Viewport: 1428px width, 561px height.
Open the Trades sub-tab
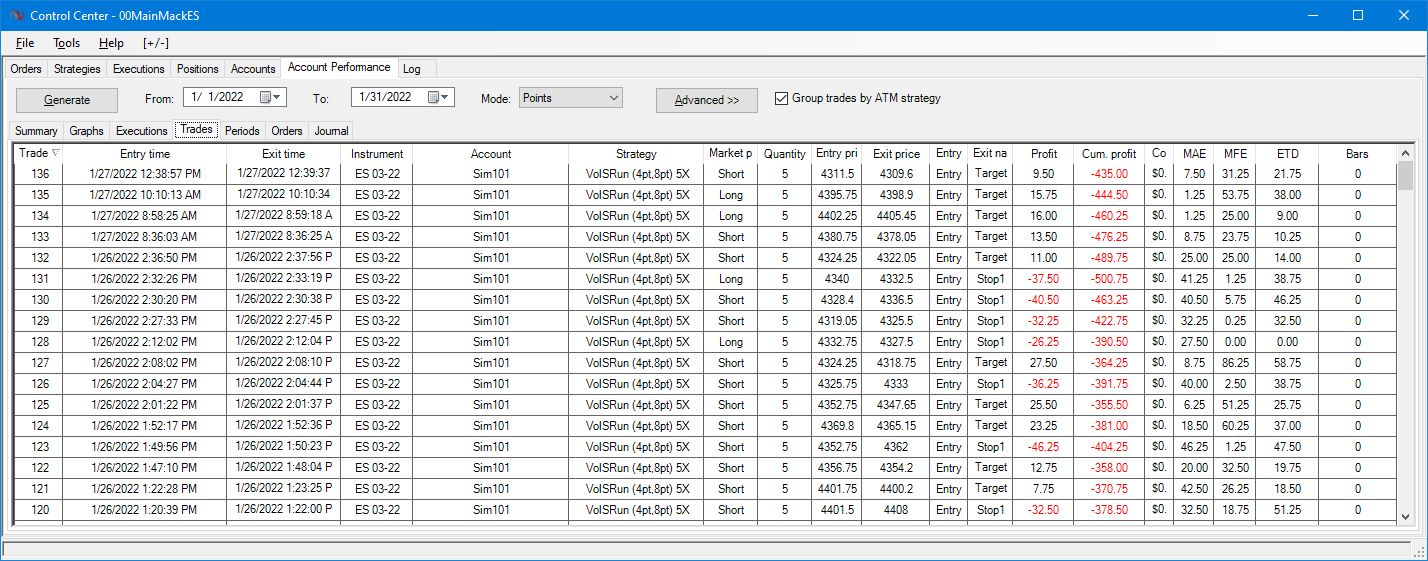tap(196, 130)
